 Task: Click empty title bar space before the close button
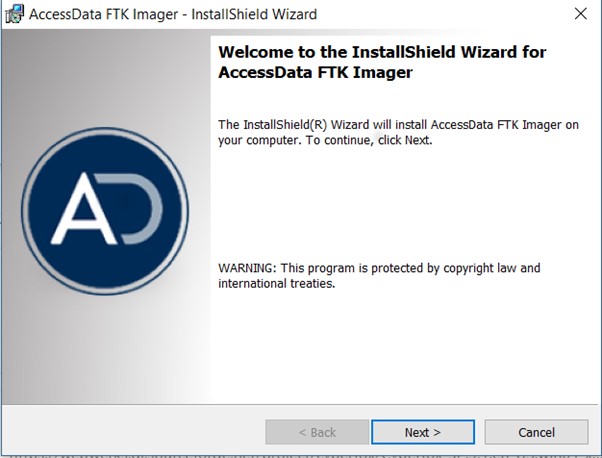[x=450, y=15]
